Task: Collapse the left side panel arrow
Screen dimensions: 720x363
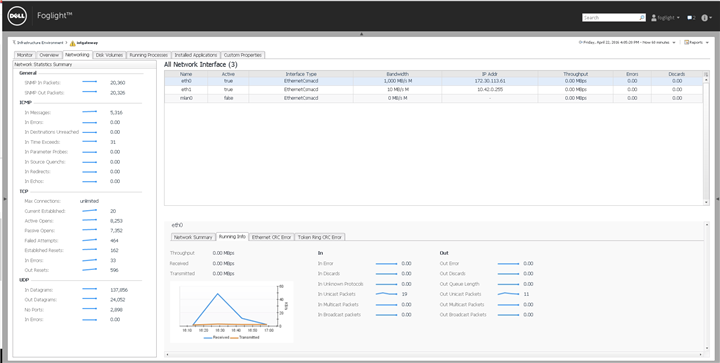Action: [5, 199]
